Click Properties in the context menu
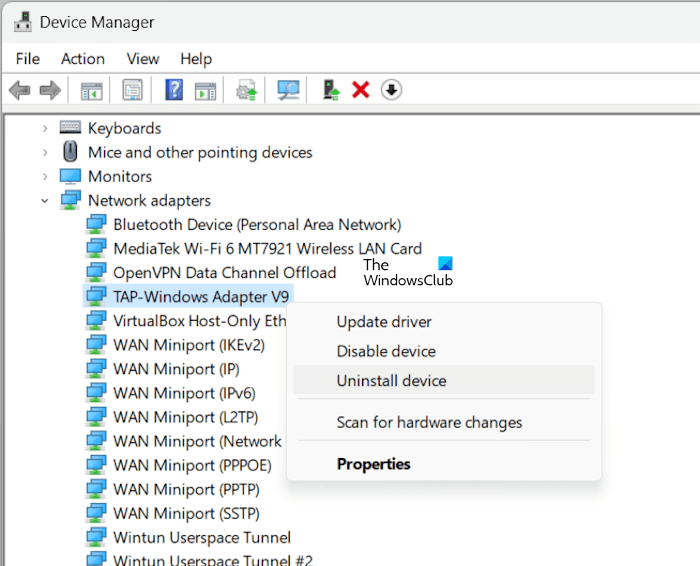 point(373,464)
